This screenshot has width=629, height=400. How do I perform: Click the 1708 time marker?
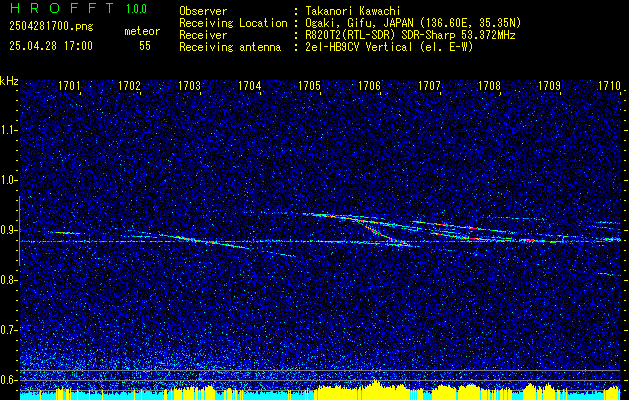pos(489,85)
